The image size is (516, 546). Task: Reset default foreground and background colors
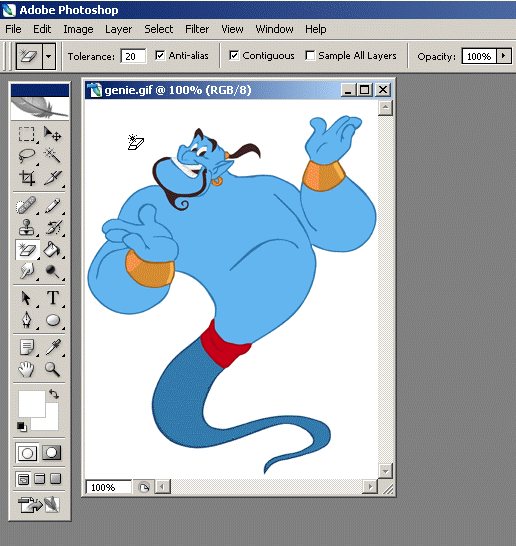pos(22,426)
